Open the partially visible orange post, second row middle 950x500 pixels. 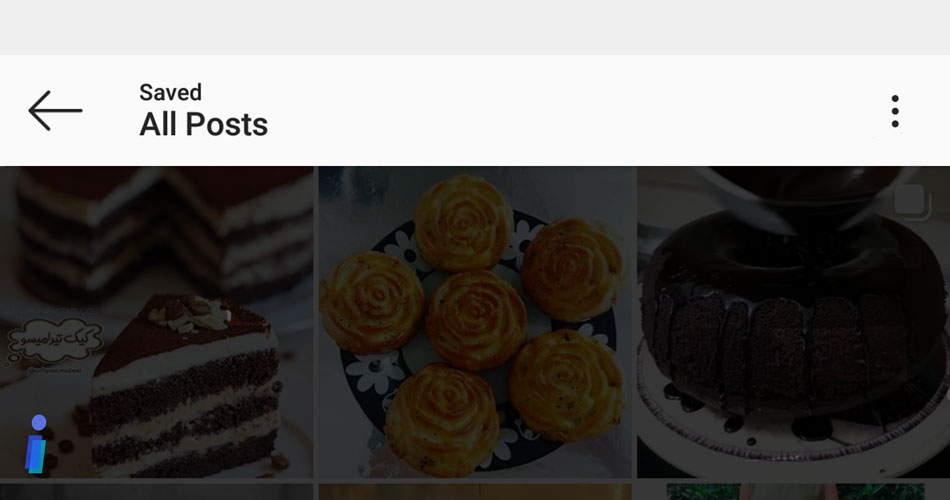(x=475, y=492)
